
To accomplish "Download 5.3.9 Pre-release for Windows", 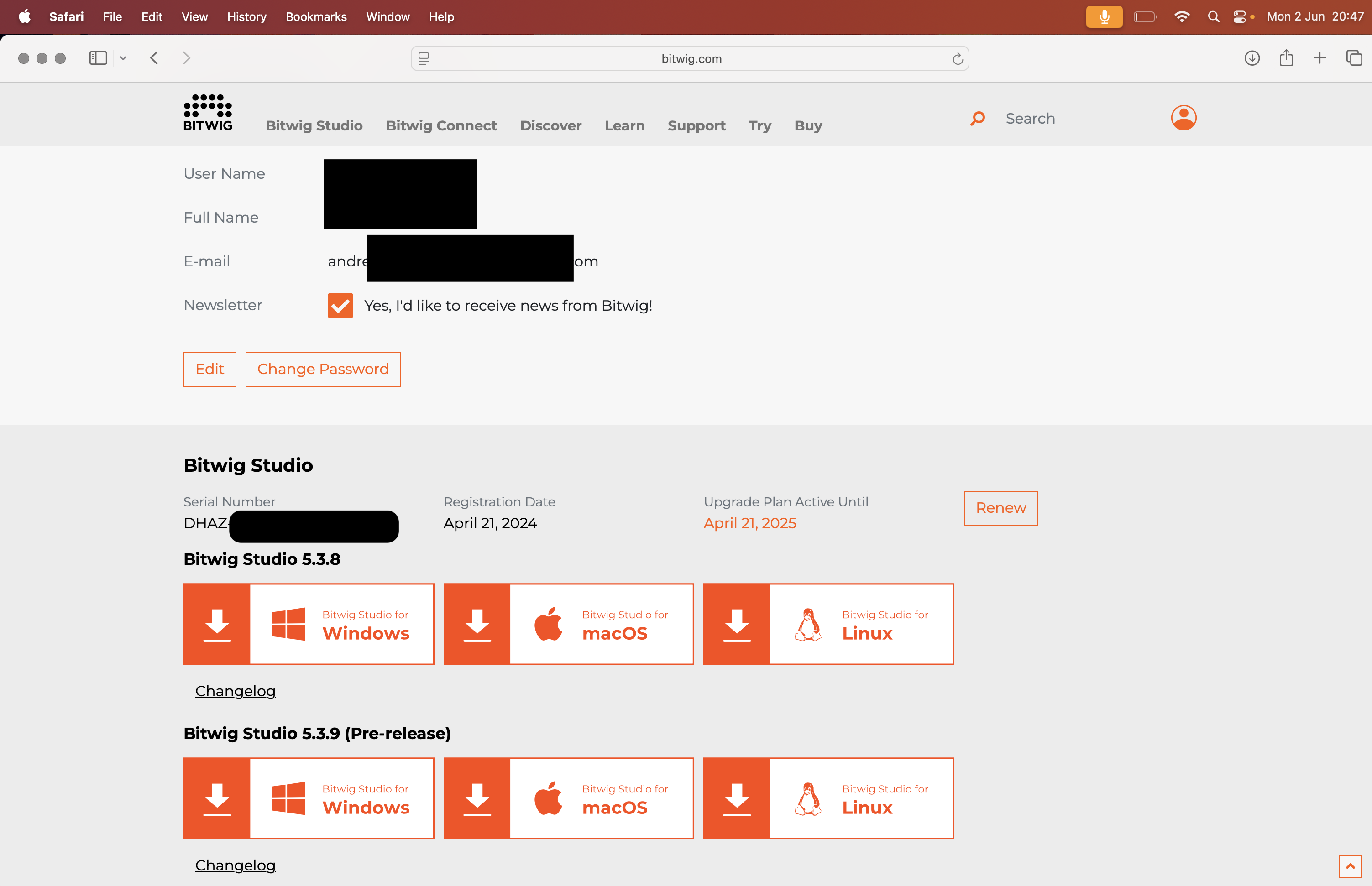I will click(x=309, y=798).
